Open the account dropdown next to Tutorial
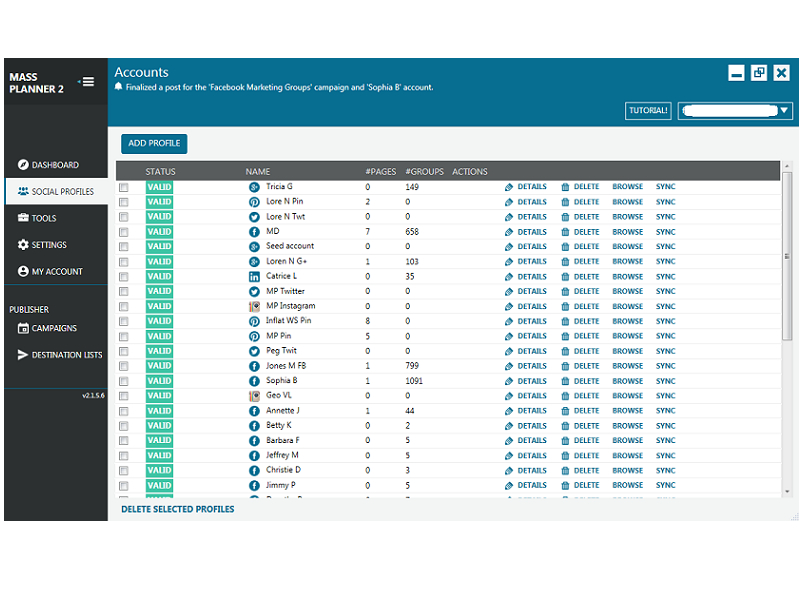The width and height of the screenshot is (800, 600). (x=735, y=110)
